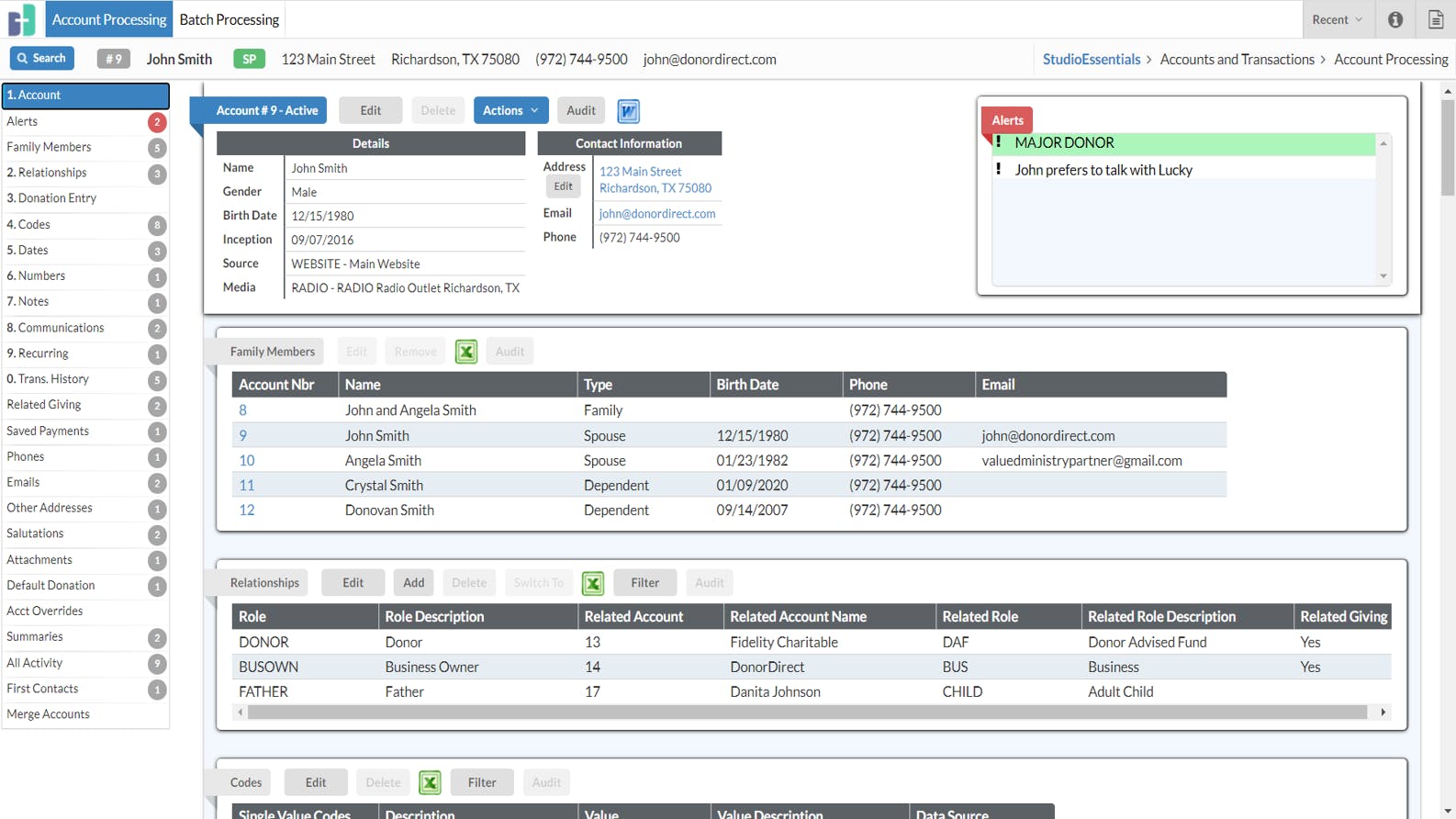Click Filter in the Codes toolbar
This screenshot has height=819, width=1456.
(482, 782)
